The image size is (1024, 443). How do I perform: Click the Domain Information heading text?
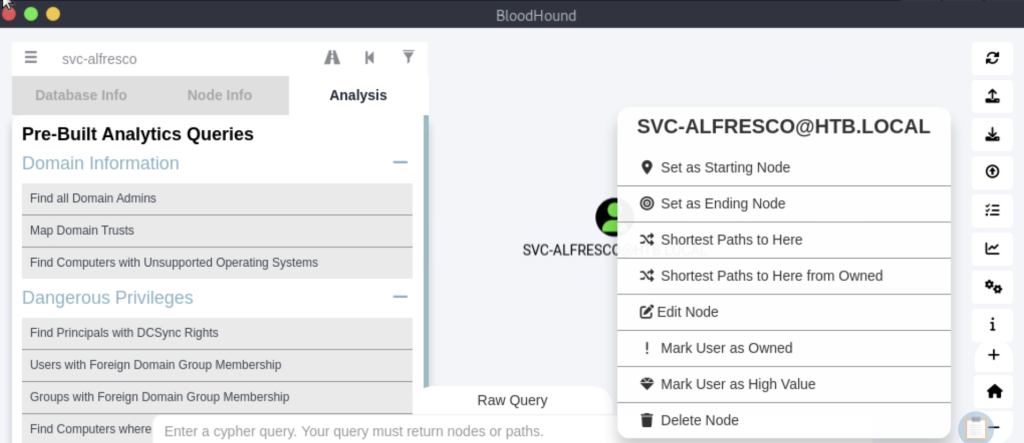pyautogui.click(x=101, y=163)
